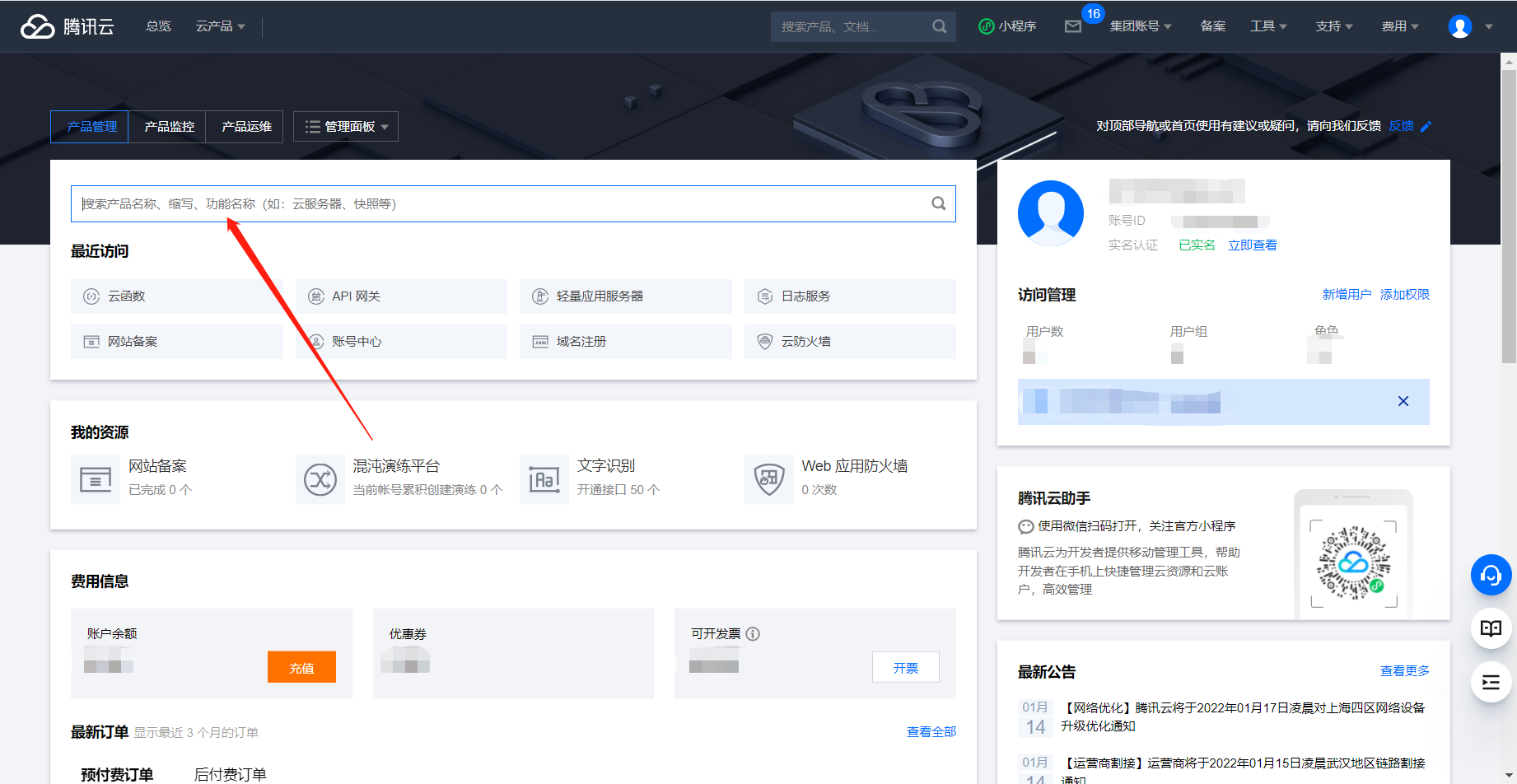Open the 新增用户 link

pos(1347,294)
